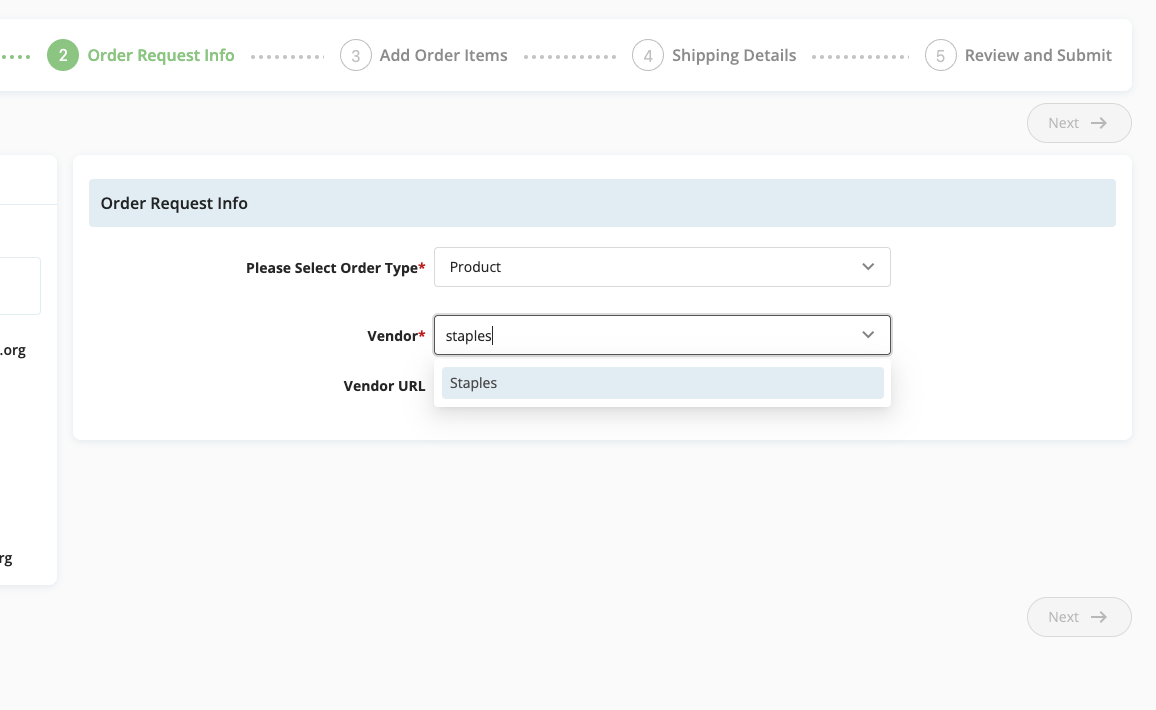
Task: Click the step 5 circle icon
Action: tap(941, 55)
